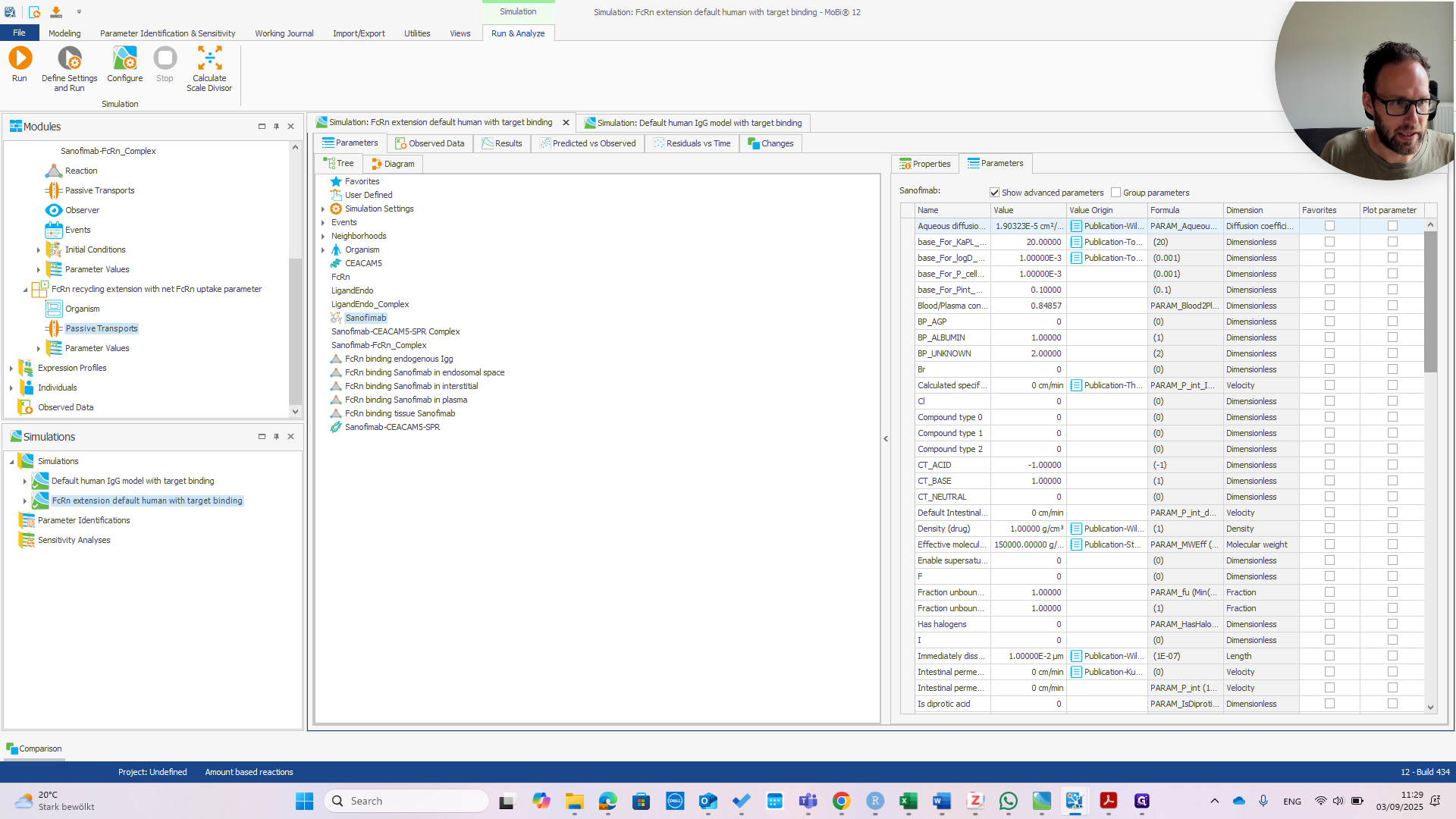The width and height of the screenshot is (1456, 819).
Task: Switch to the Results tab
Action: (502, 143)
